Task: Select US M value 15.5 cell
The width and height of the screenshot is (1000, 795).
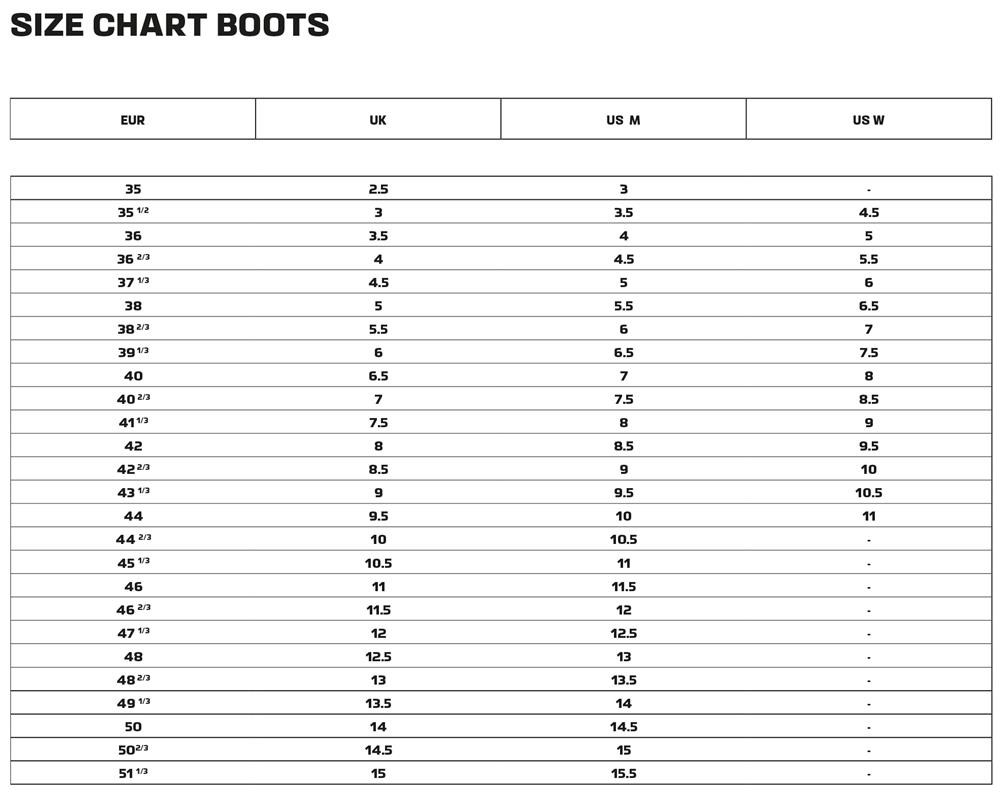Action: [623, 773]
